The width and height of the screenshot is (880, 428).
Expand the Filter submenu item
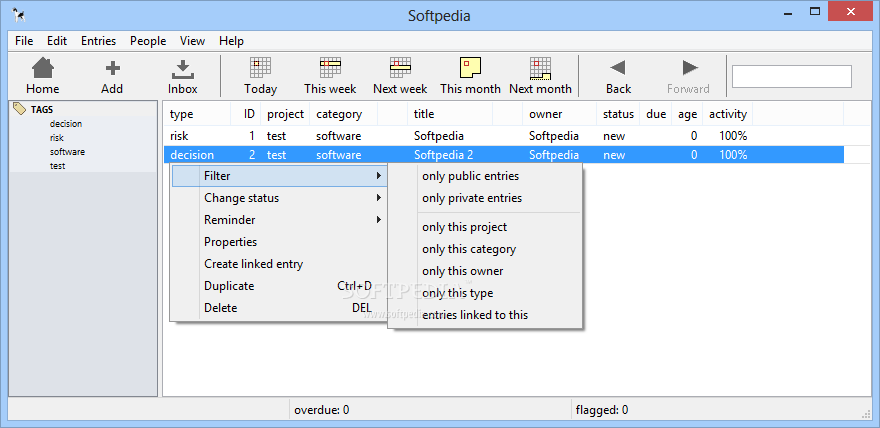point(279,176)
